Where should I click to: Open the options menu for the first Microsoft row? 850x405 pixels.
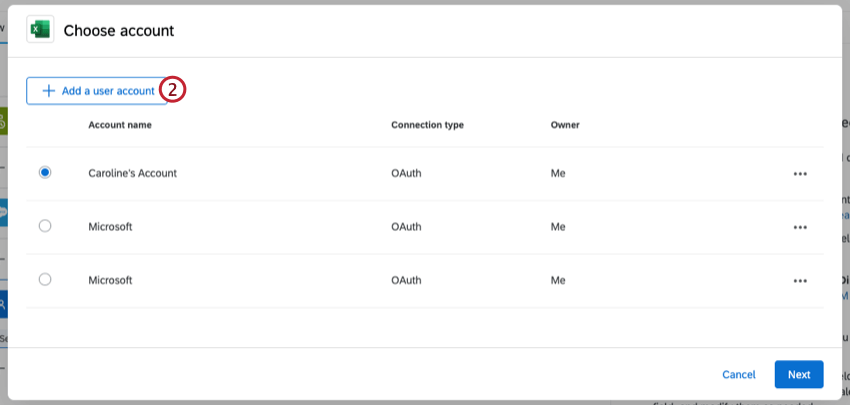[799, 227]
